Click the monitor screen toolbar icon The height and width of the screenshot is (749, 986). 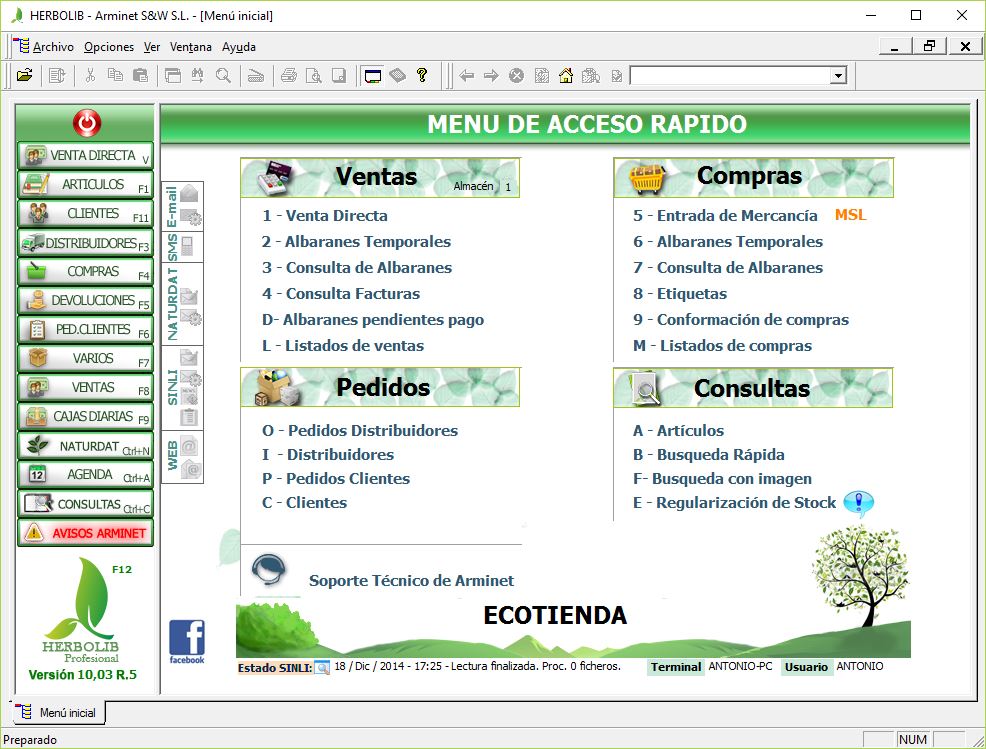[373, 76]
